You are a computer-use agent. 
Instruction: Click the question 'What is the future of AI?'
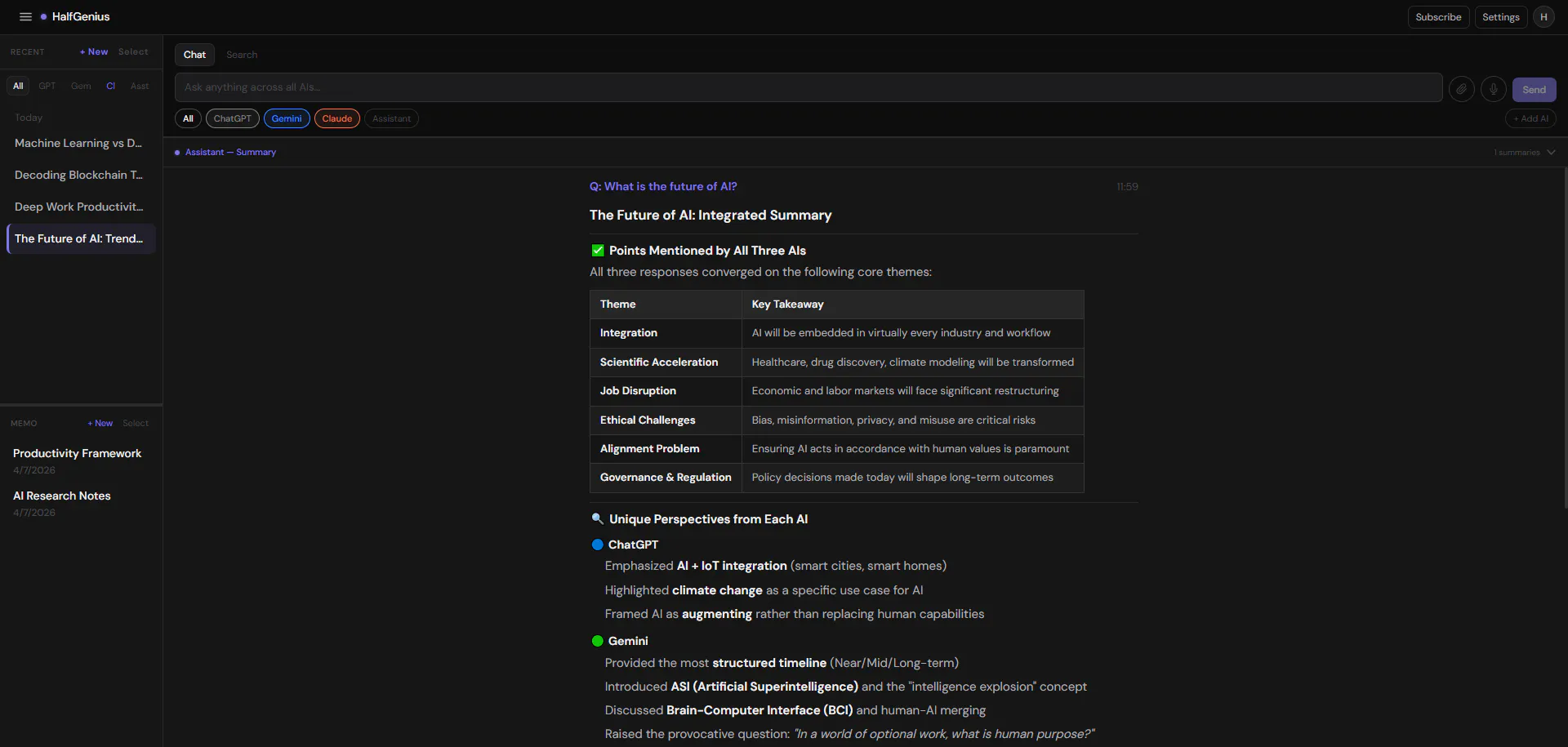(663, 186)
